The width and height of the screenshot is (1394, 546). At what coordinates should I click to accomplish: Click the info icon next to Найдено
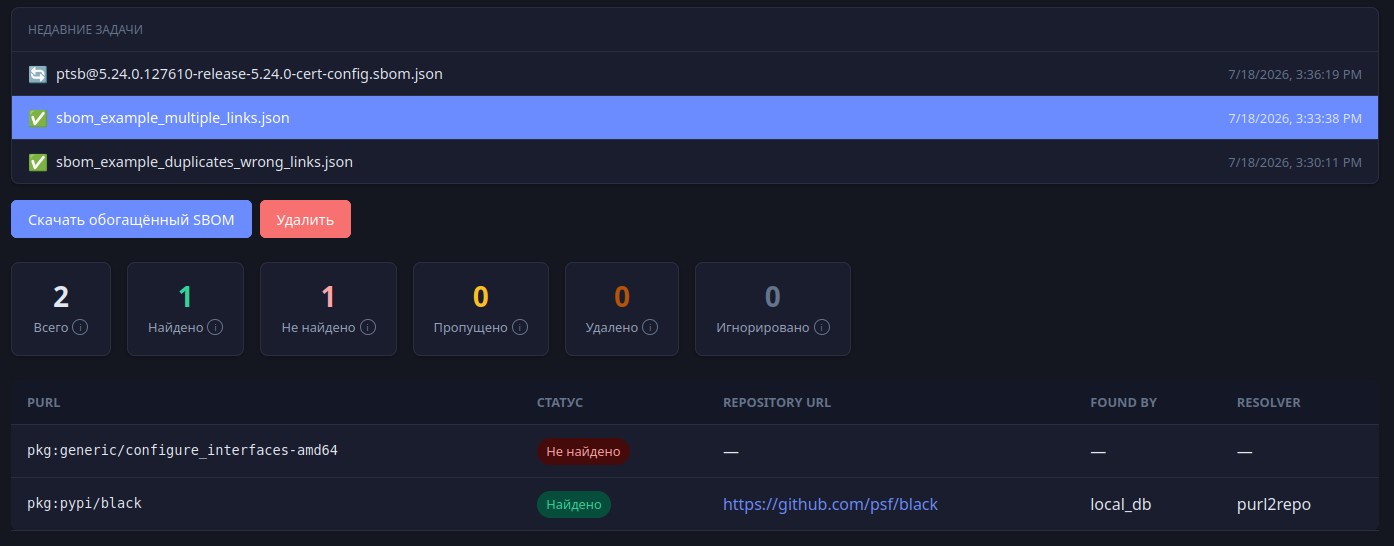(x=215, y=327)
